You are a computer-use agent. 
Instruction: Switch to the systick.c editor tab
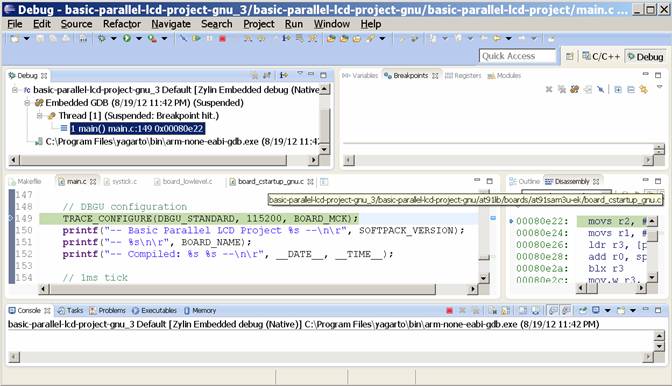[x=120, y=182]
